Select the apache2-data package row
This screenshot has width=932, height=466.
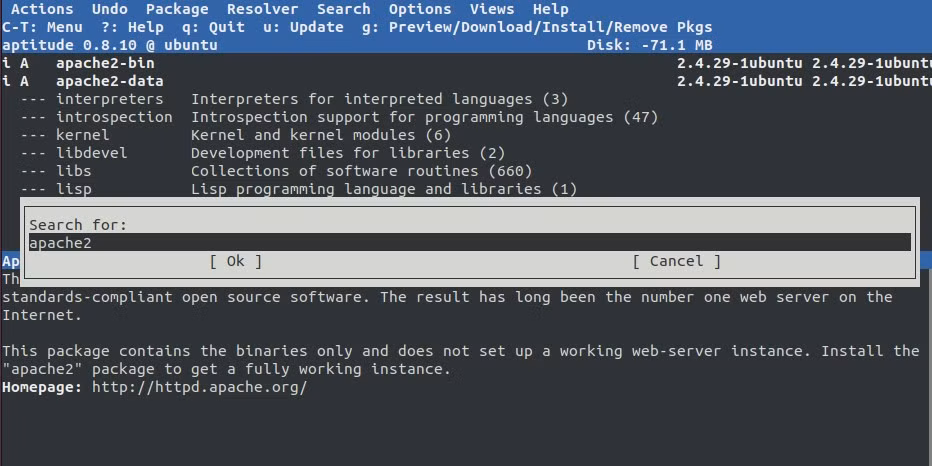coord(466,81)
